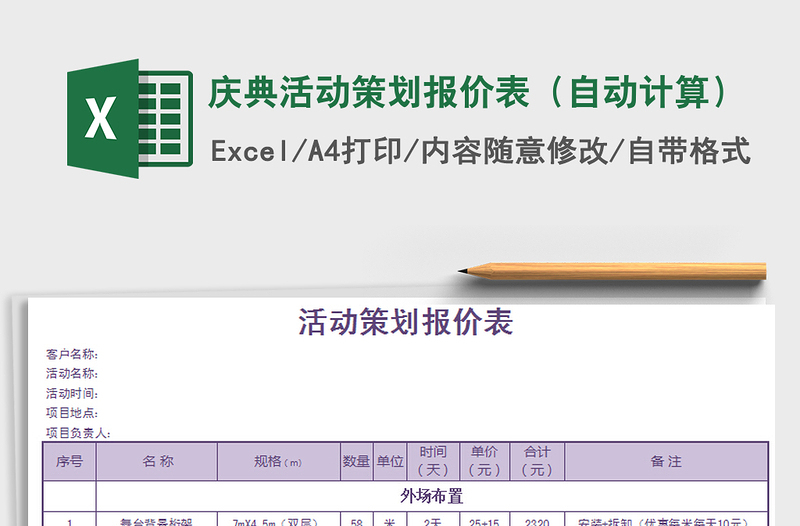This screenshot has width=800, height=526.
Task: Click the '单位' column header
Action: tap(390, 462)
